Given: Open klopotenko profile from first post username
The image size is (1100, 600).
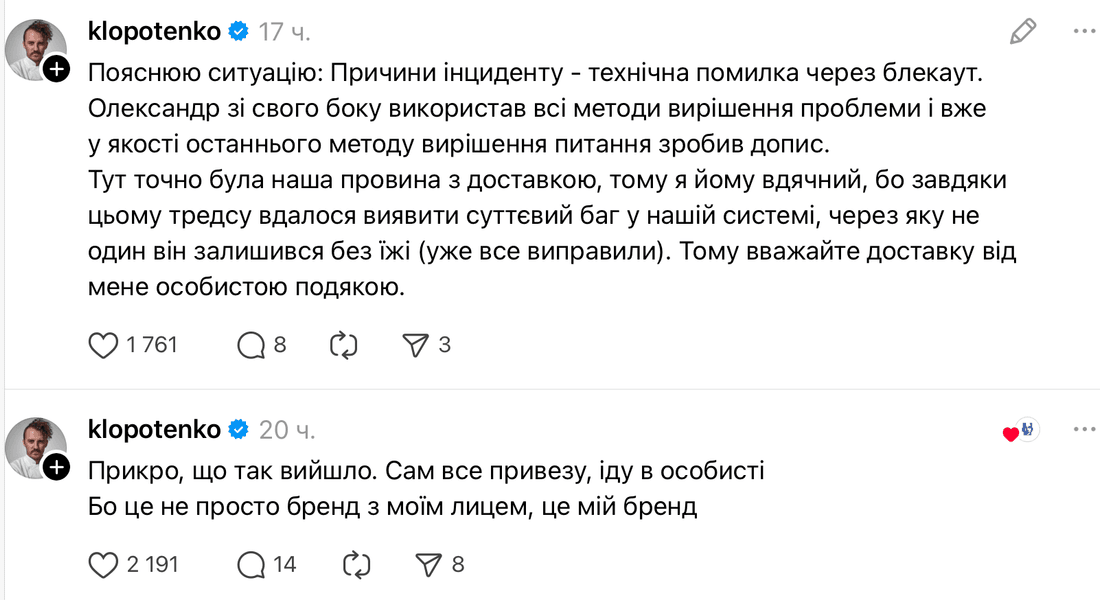Looking at the screenshot, I should [154, 31].
